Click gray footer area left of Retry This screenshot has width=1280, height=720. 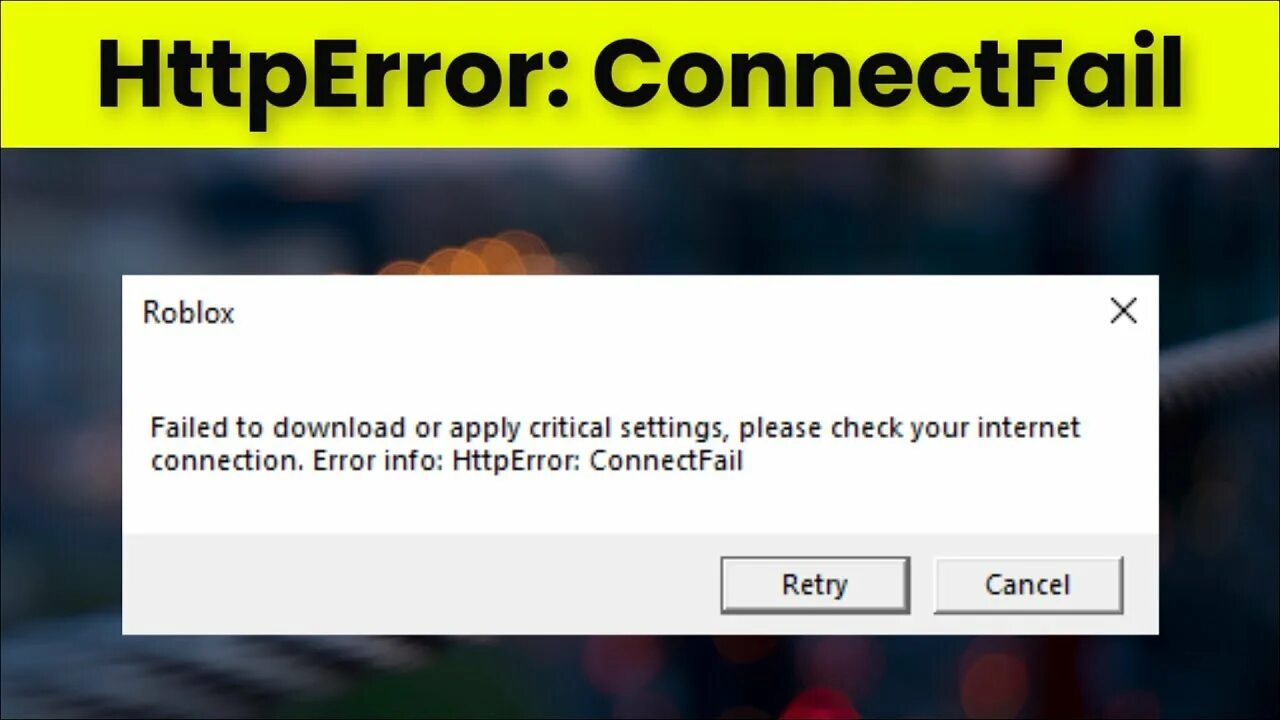pos(420,585)
